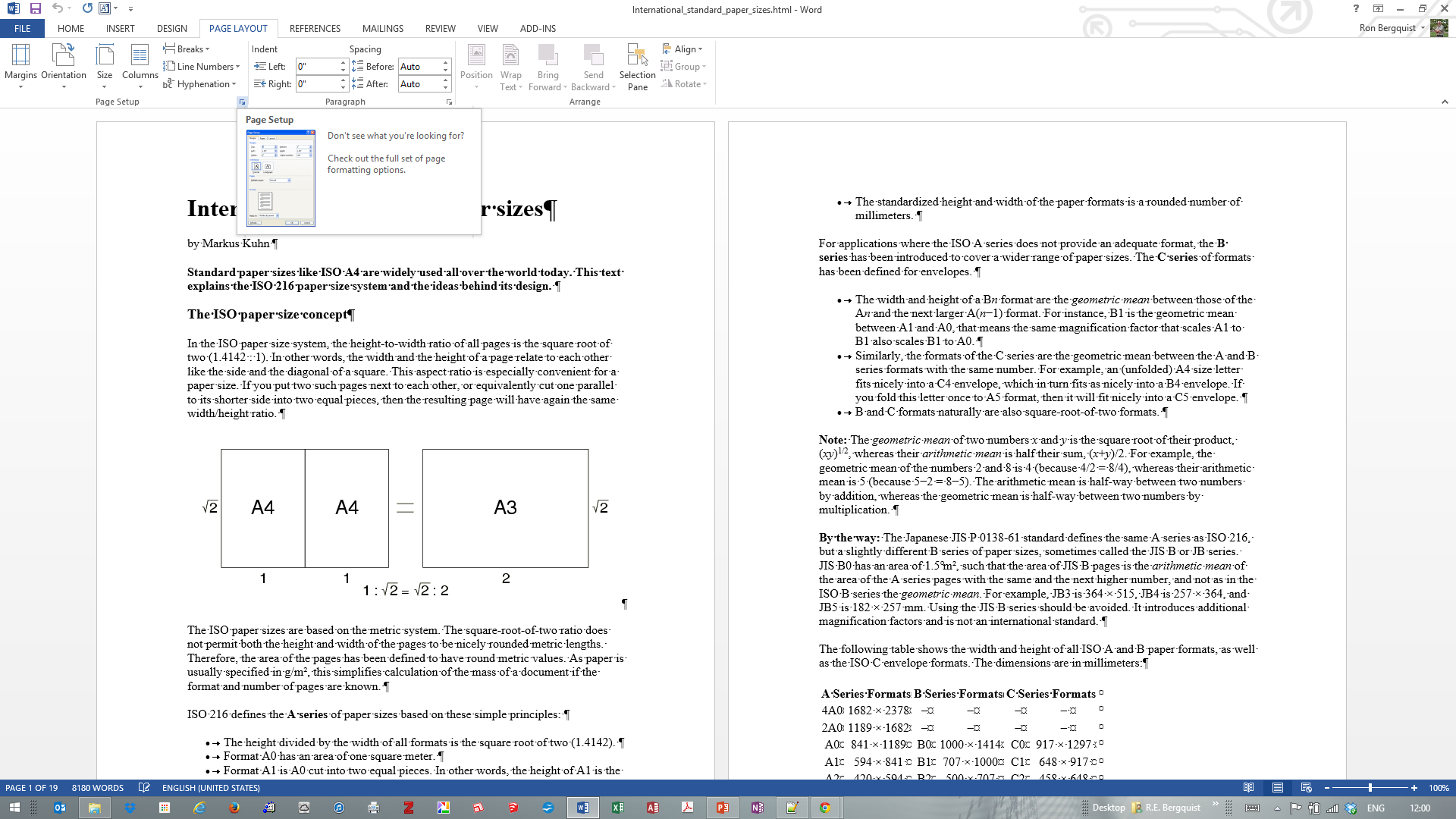Expand the Breaks dropdown

(x=187, y=49)
